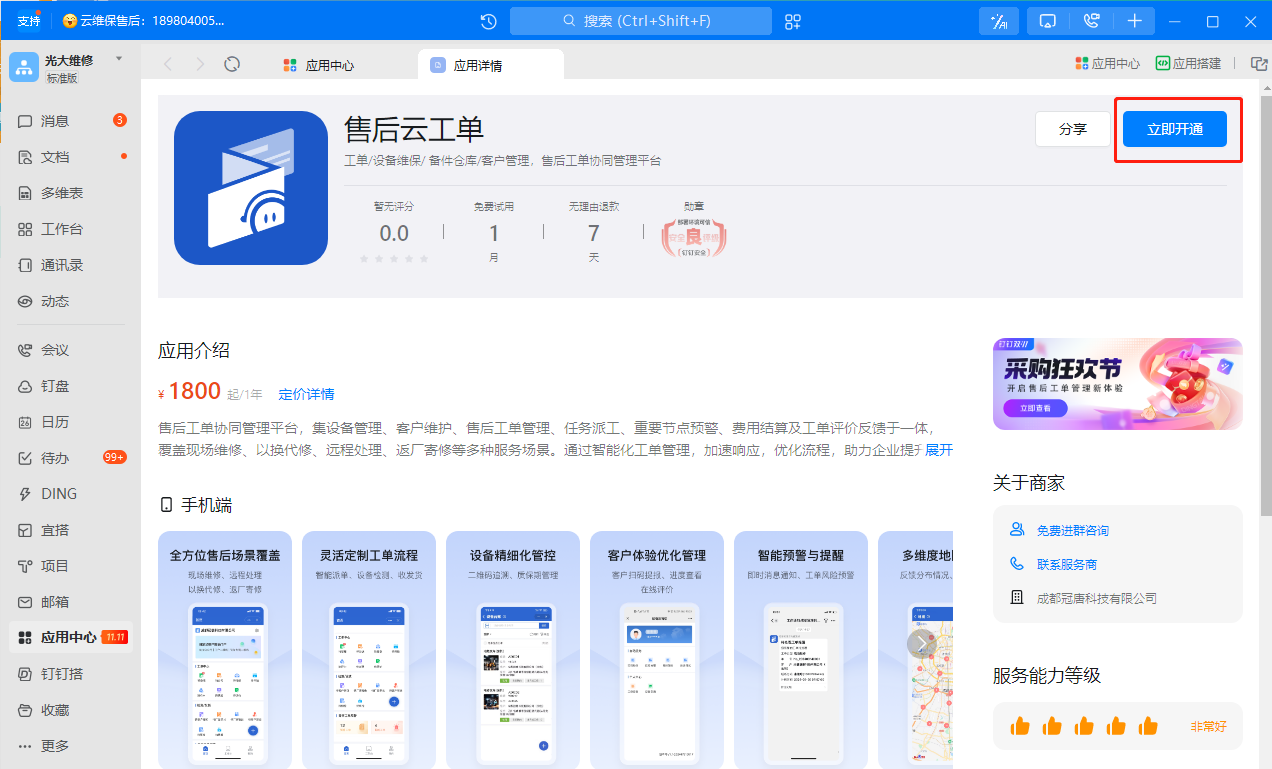The width and height of the screenshot is (1272, 769).
Task: Open 应用中心 link at top right
Action: pyautogui.click(x=1107, y=63)
